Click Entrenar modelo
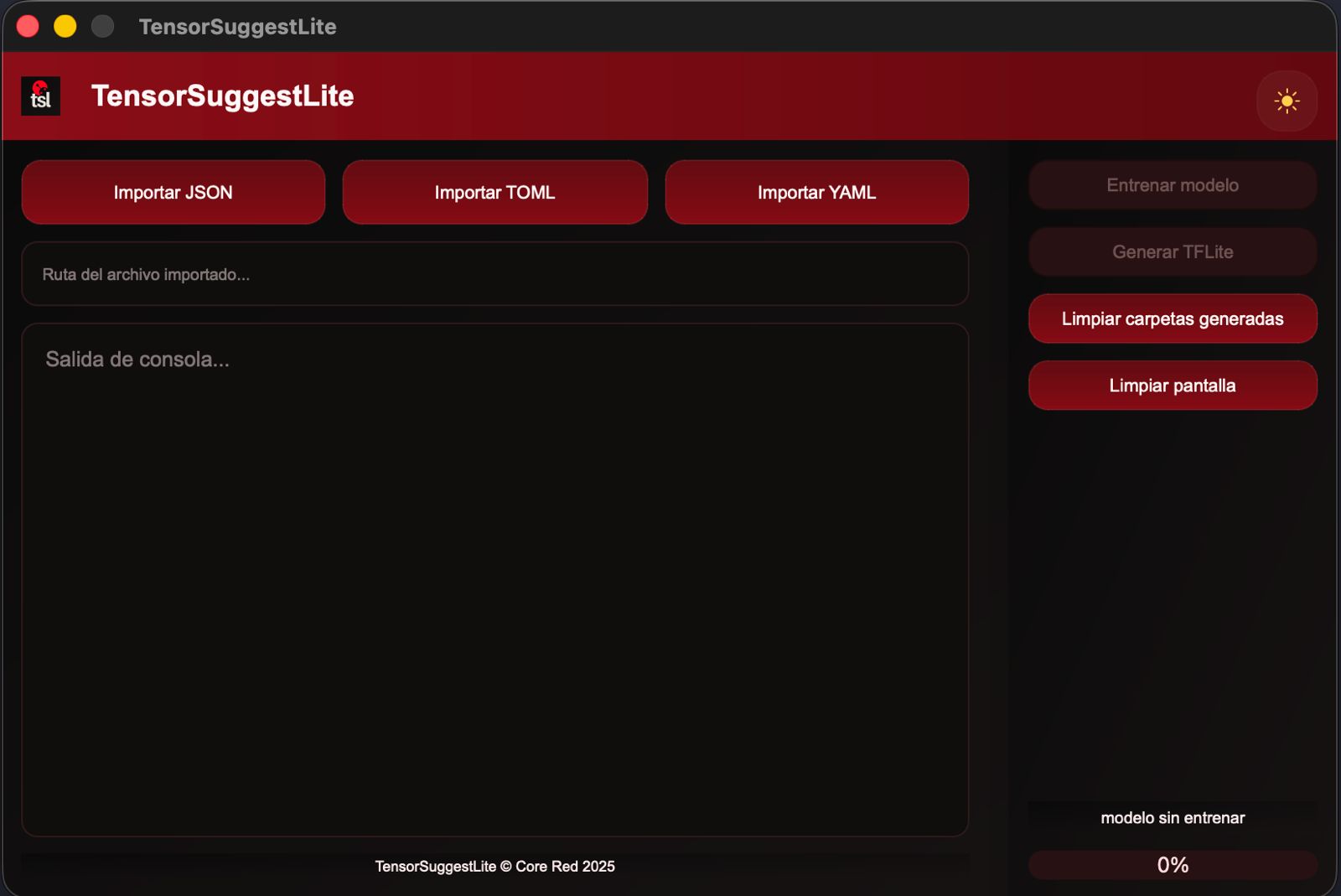1341x896 pixels. click(1172, 185)
